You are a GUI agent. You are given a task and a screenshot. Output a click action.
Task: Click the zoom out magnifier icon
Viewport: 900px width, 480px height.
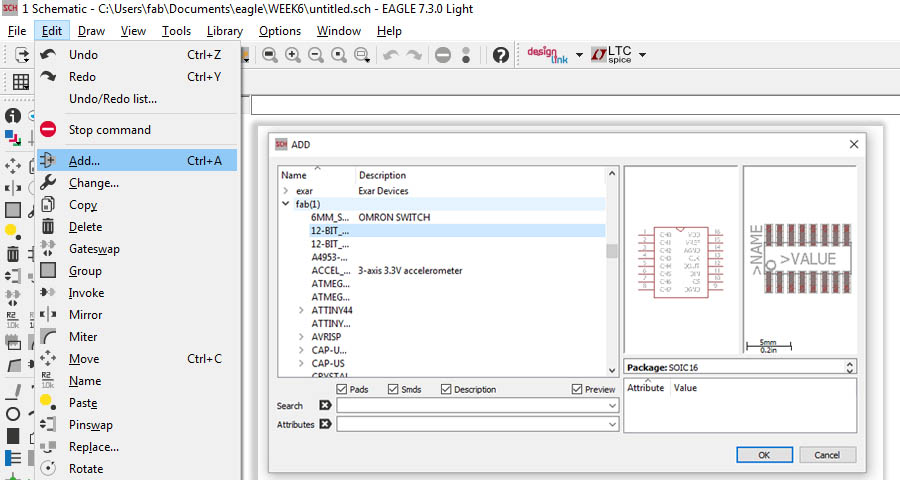point(316,55)
